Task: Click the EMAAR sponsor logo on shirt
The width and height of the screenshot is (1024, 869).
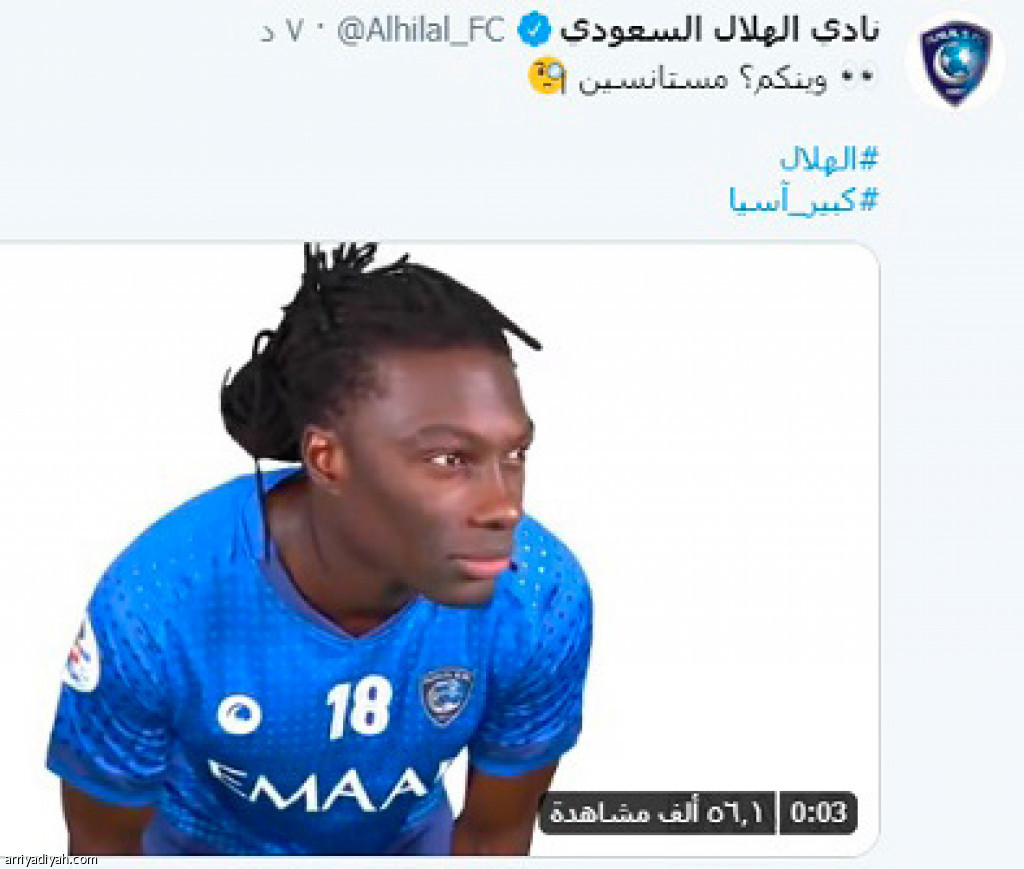Action: [x=328, y=788]
